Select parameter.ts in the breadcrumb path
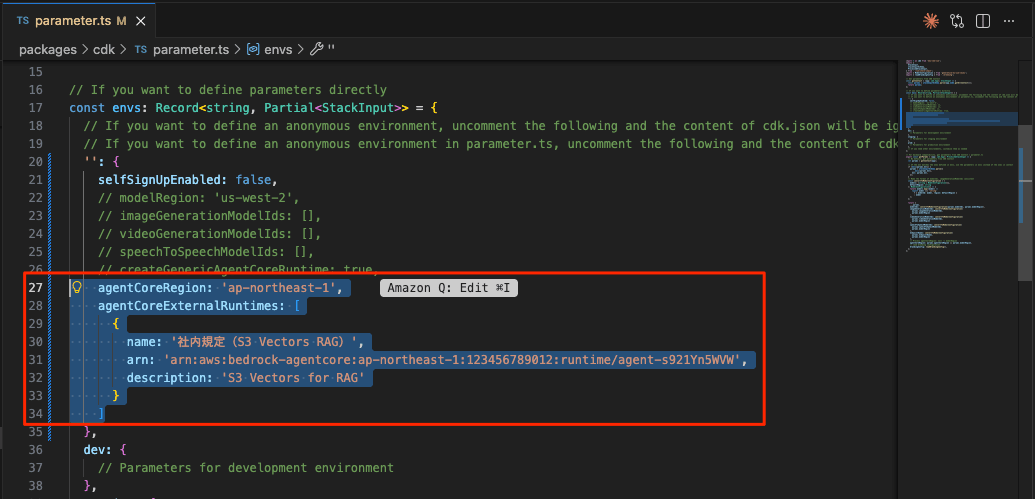This screenshot has width=1035, height=499. (189, 49)
